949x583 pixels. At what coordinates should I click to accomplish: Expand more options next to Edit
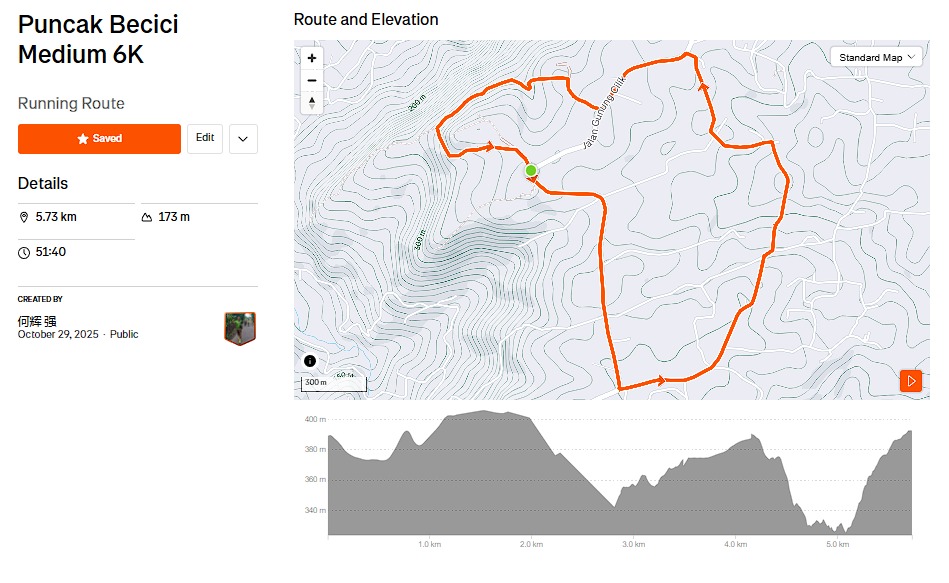243,139
